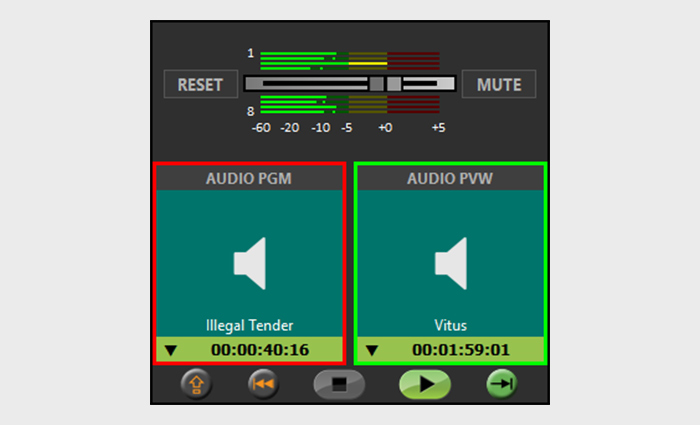
Task: Click the speaker icon in AUDIO PVW
Action: (450, 263)
